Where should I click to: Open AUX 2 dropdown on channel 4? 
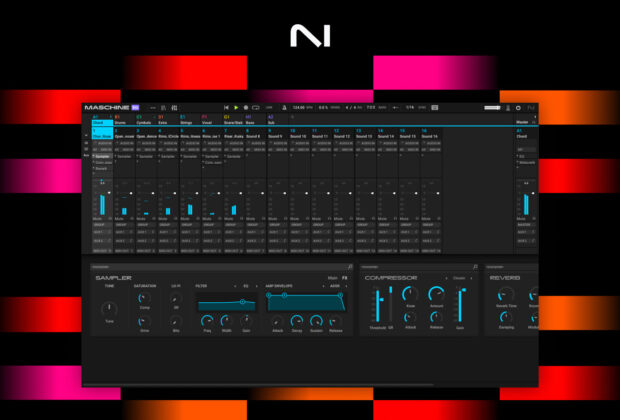tap(166, 240)
